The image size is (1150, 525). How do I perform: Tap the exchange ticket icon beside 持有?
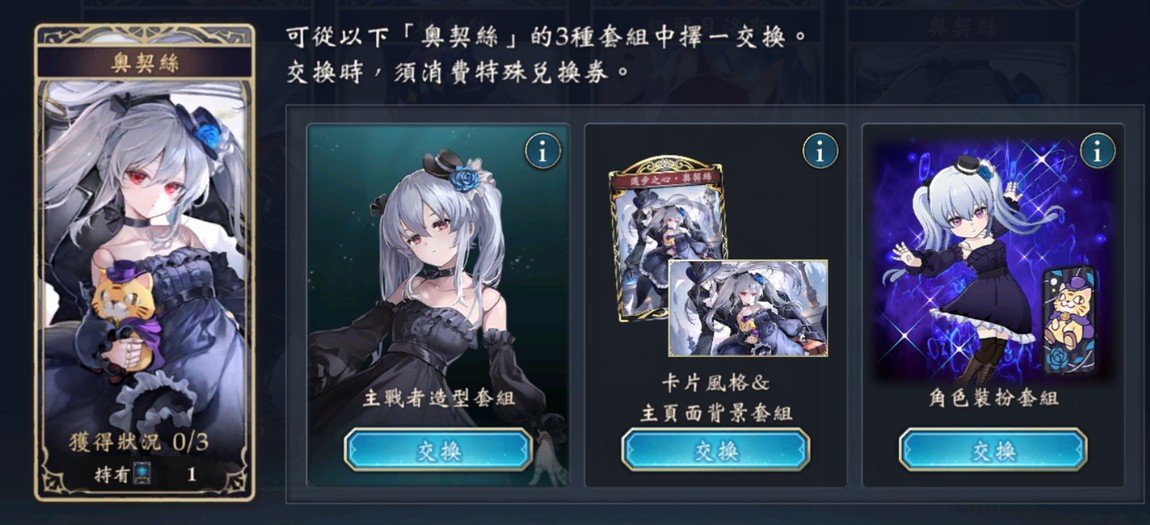(x=142, y=474)
